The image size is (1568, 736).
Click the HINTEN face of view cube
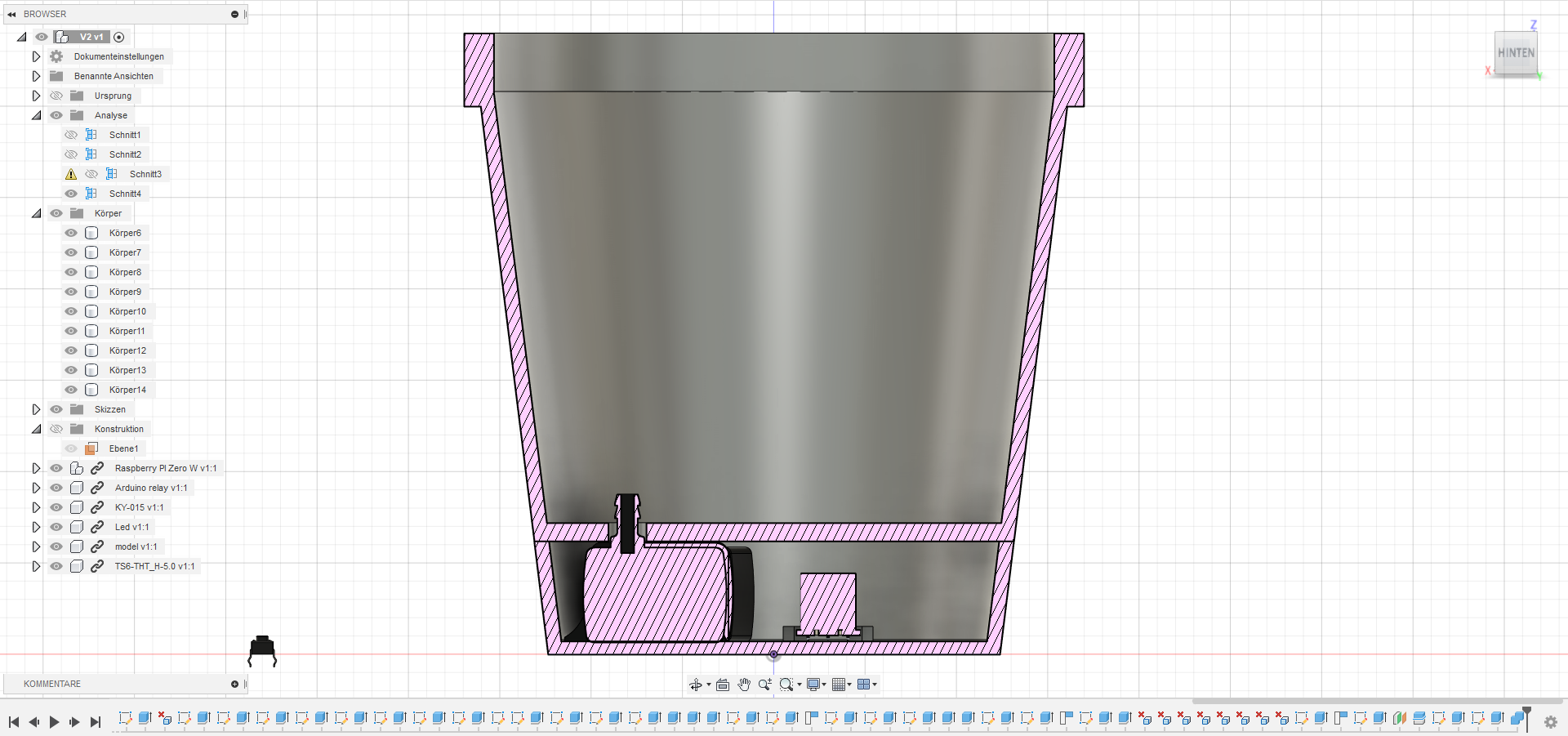1516,53
